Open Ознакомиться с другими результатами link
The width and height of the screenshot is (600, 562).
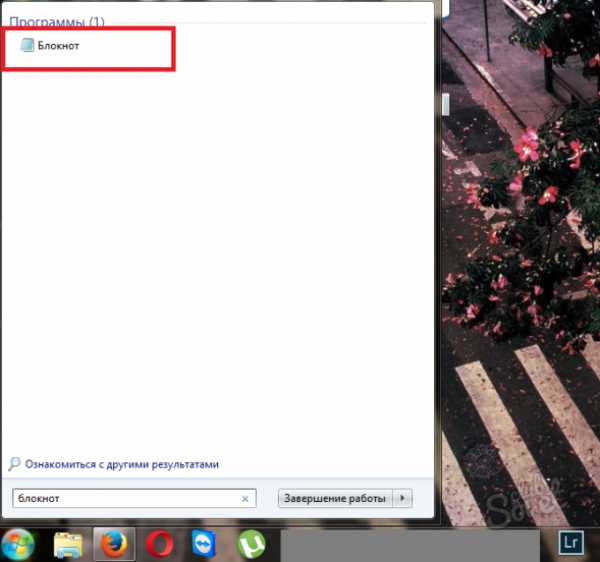(122, 464)
